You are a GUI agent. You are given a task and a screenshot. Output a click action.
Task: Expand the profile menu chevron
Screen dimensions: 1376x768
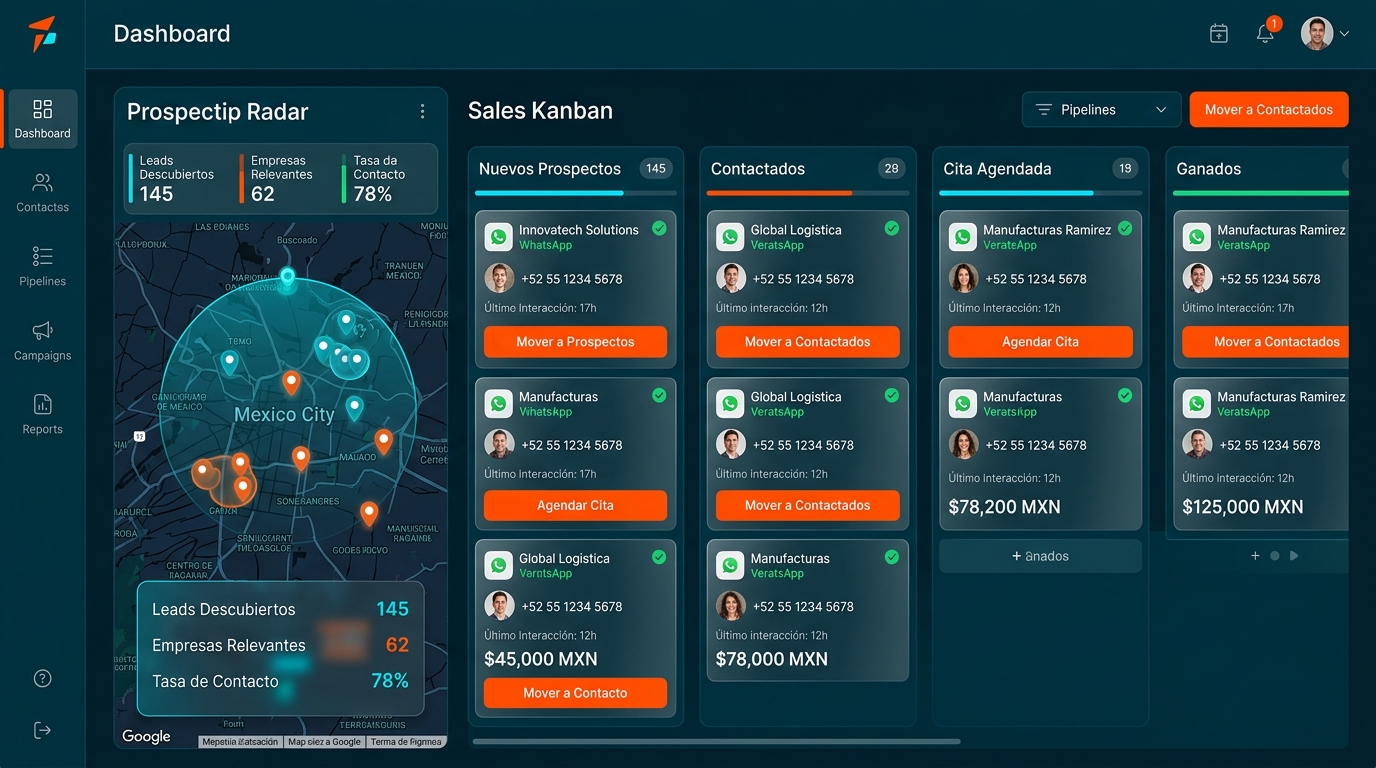pos(1344,34)
